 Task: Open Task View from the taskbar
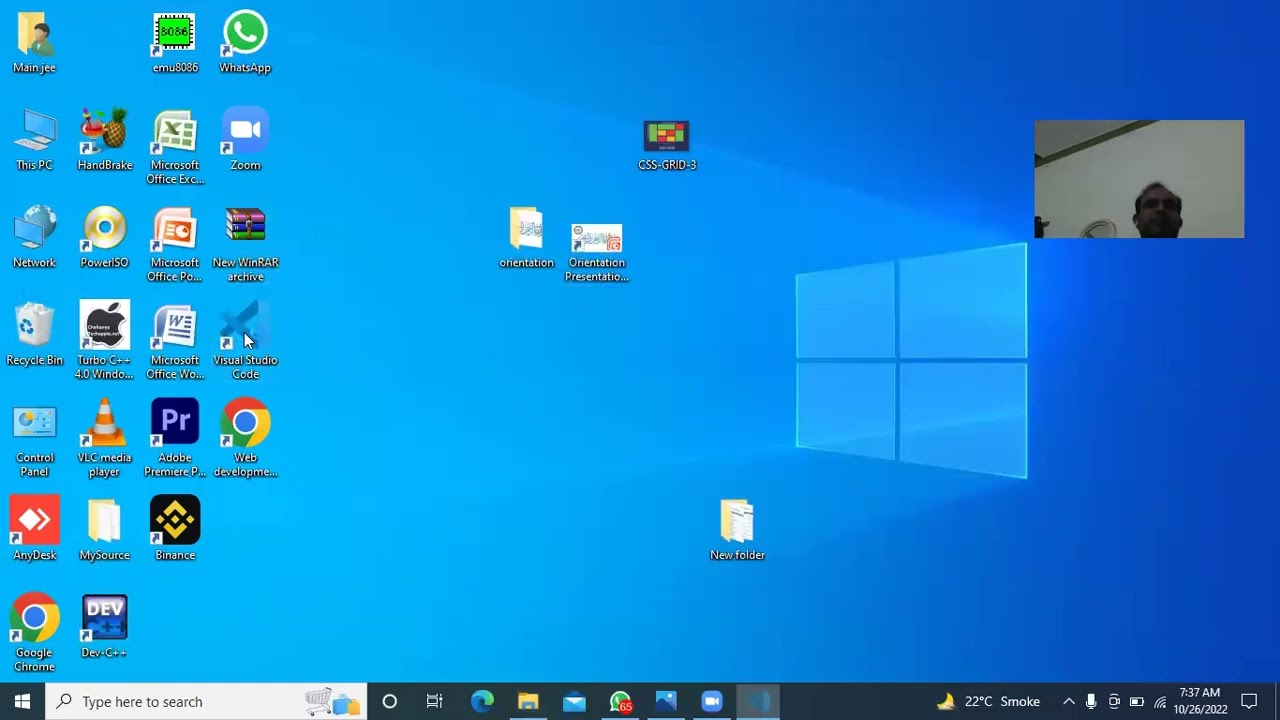tap(435, 701)
